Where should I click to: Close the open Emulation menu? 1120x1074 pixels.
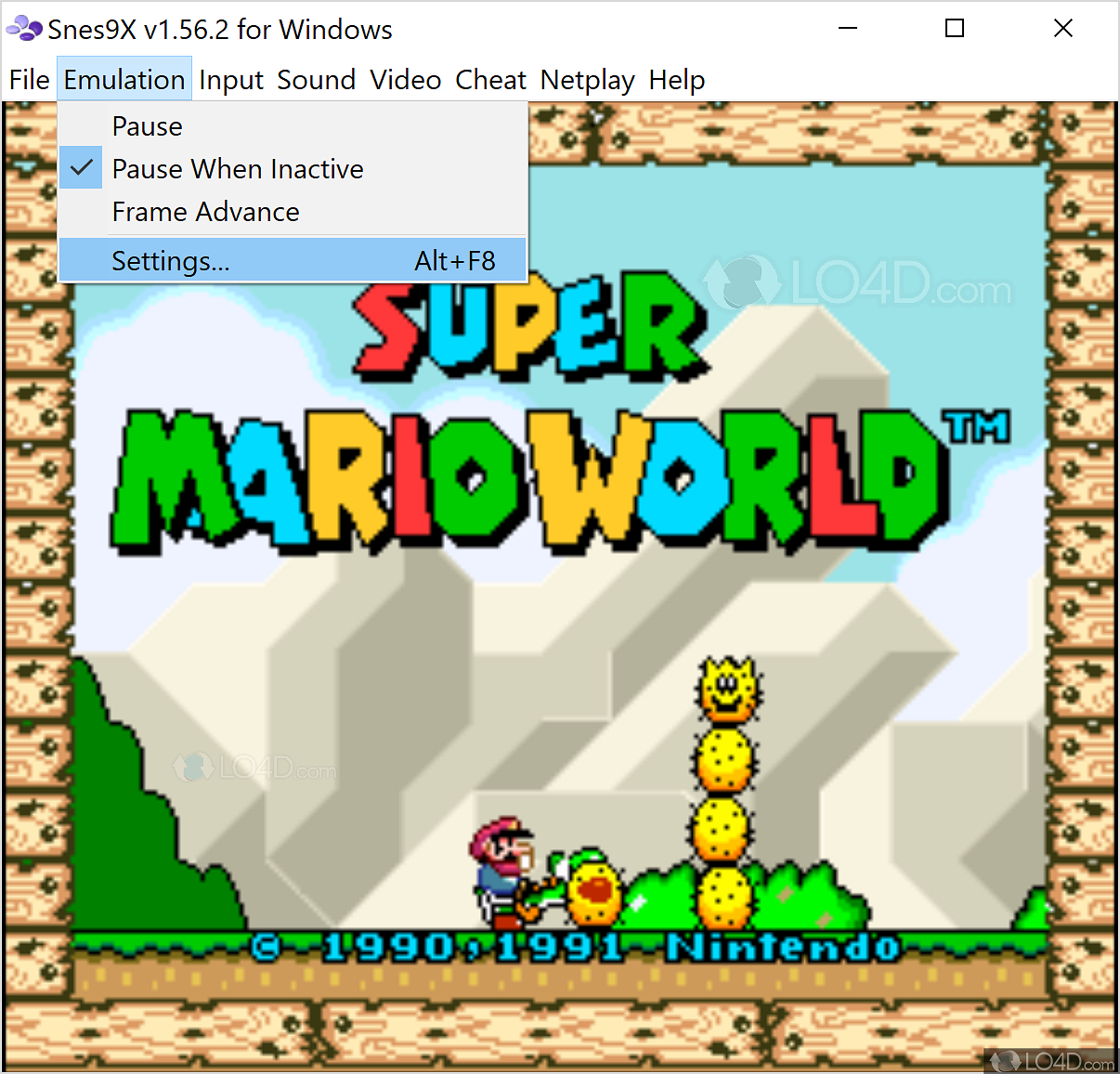pos(124,80)
